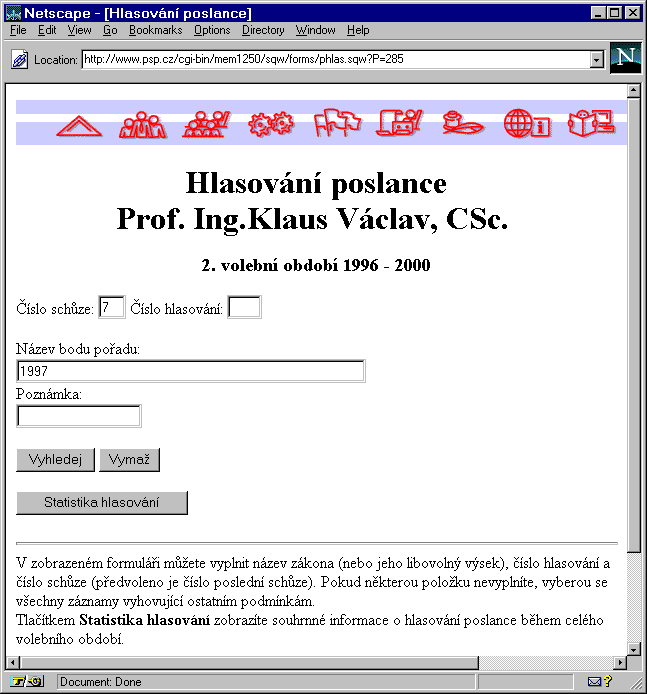Click the Location URL address field
647x694 pixels.
(x=335, y=59)
